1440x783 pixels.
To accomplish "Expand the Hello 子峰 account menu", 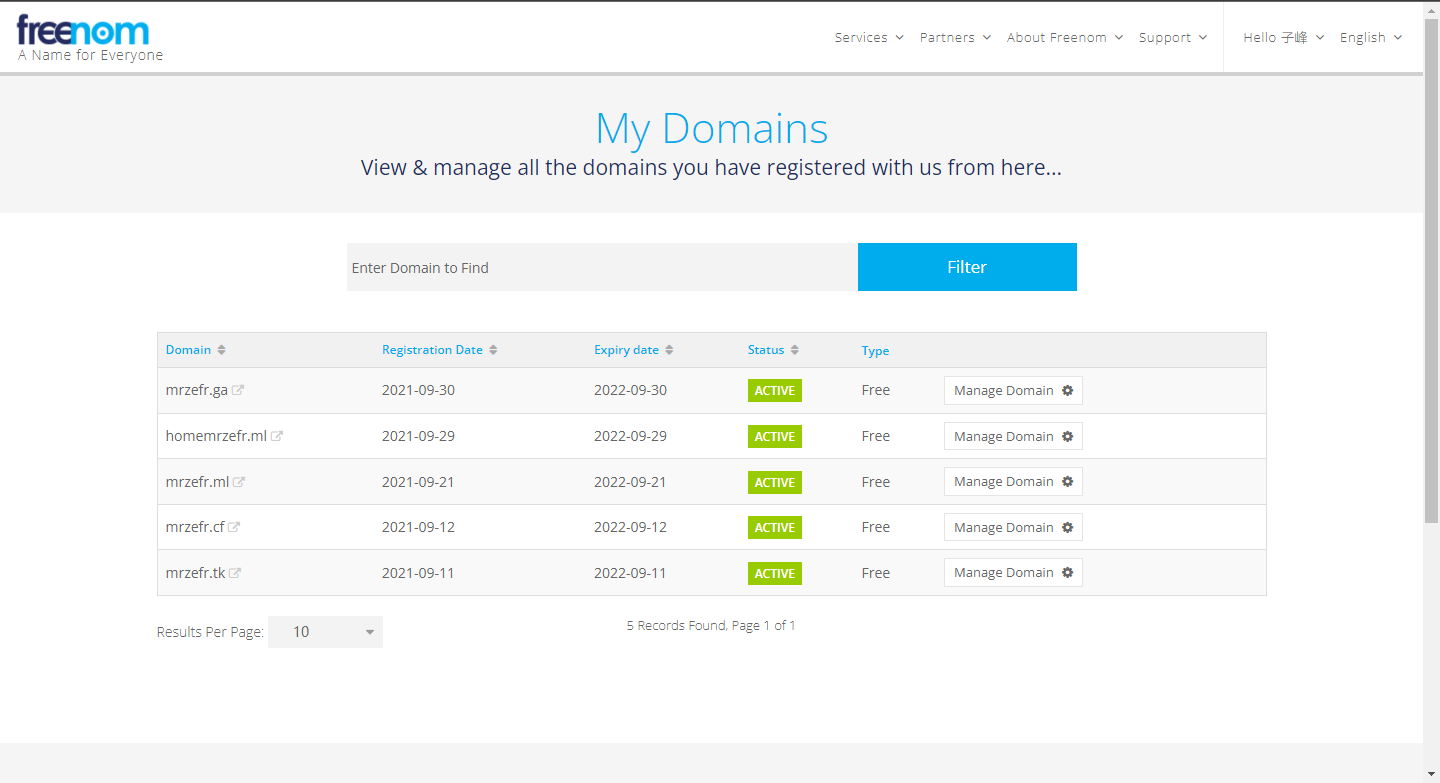I will coord(1283,38).
